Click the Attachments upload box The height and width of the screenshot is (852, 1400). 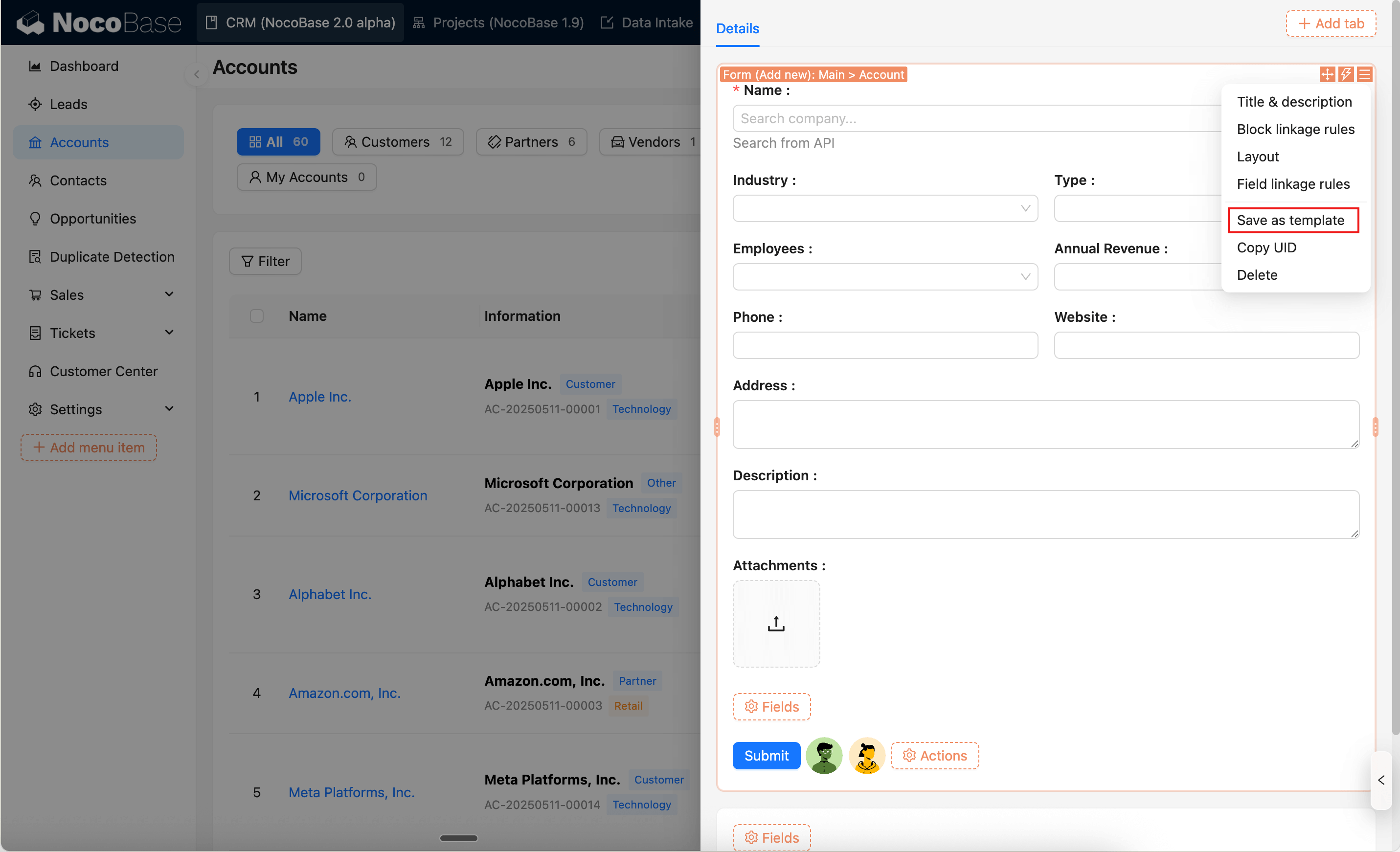click(x=776, y=624)
